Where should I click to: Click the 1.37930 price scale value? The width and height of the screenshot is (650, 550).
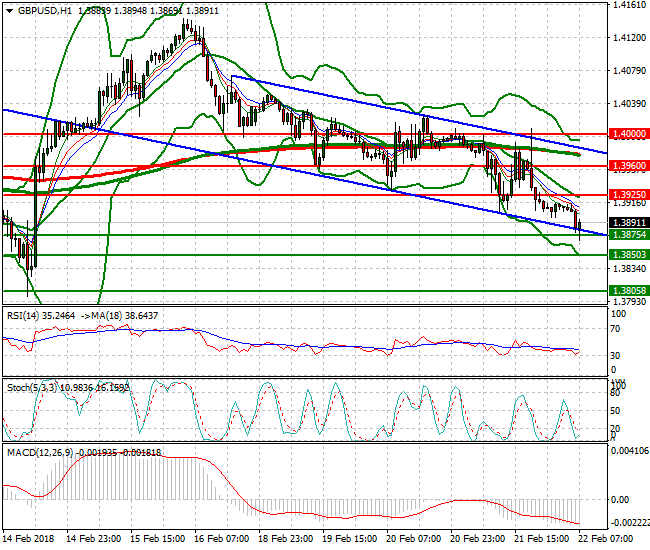coord(630,301)
